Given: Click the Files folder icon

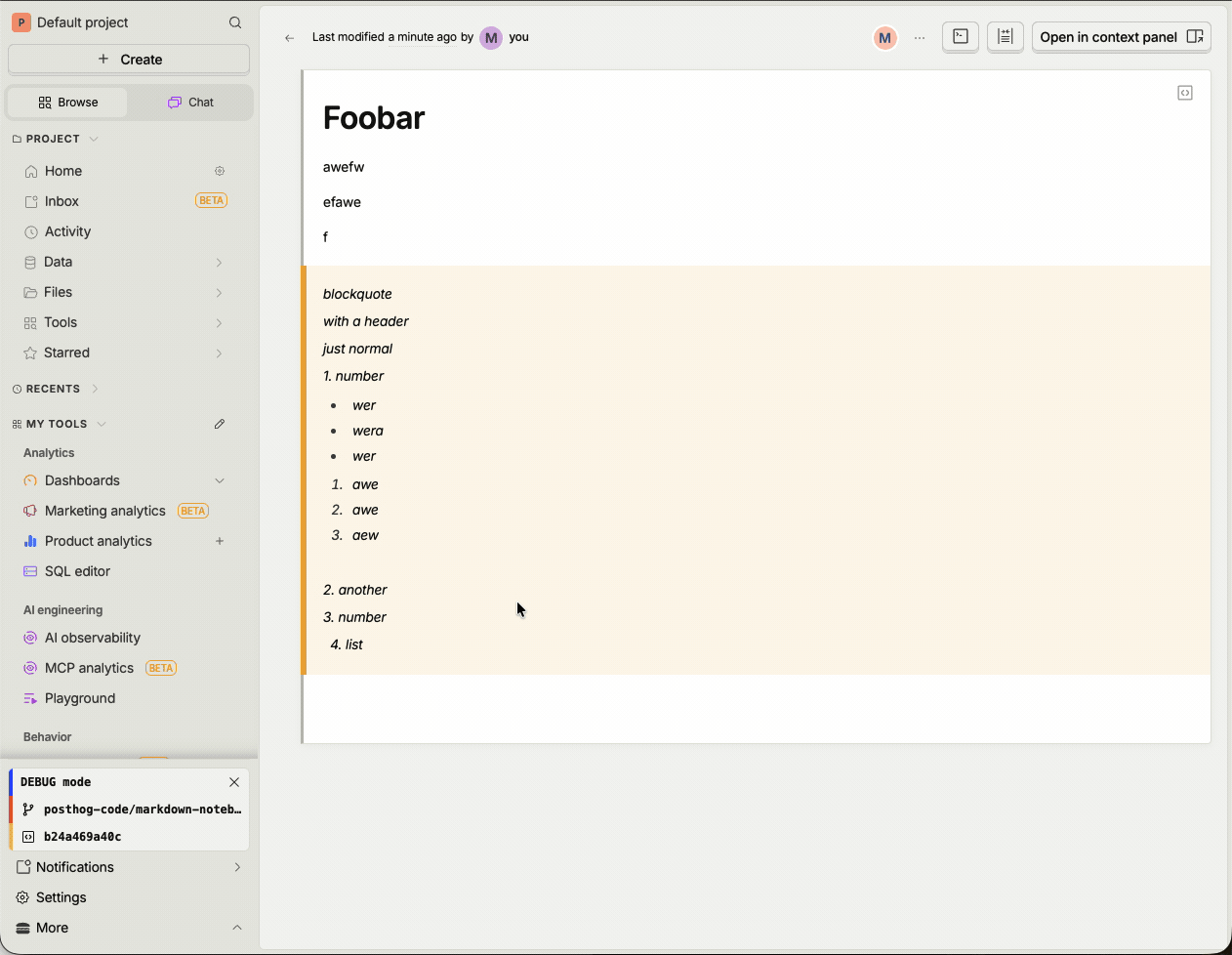Looking at the screenshot, I should [x=30, y=293].
